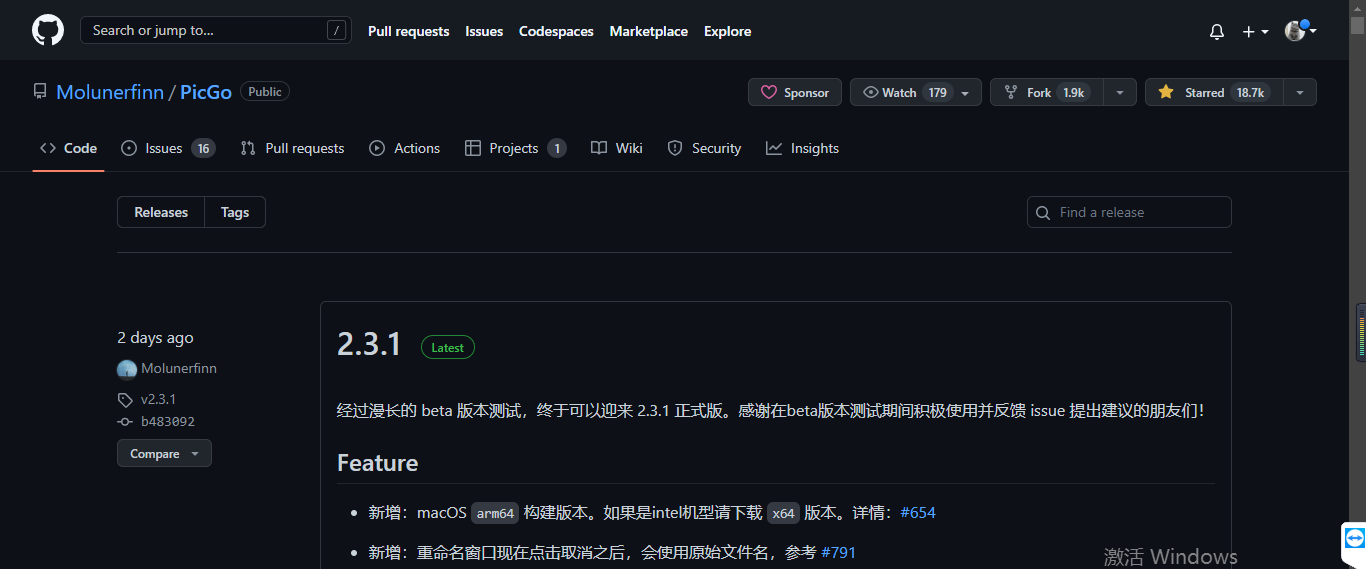
Task: Open commit b483092
Action: pyautogui.click(x=167, y=422)
